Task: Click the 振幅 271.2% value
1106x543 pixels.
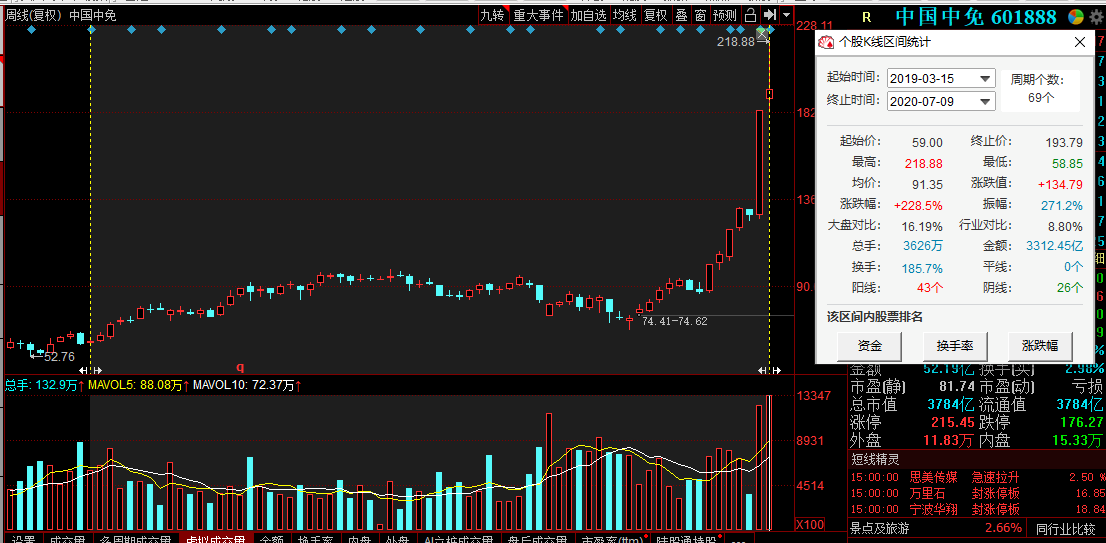Action: 1062,205
